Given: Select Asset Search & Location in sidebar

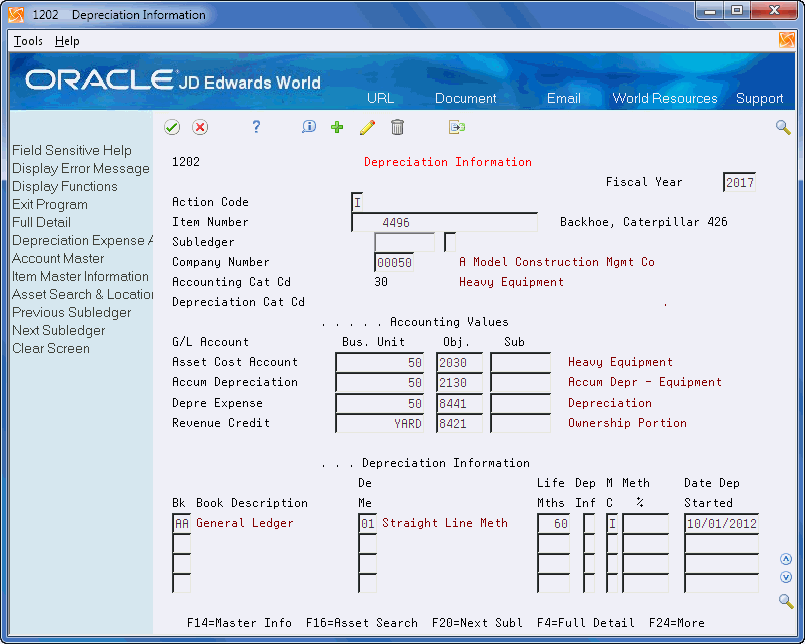Looking at the screenshot, I should 82,294.
